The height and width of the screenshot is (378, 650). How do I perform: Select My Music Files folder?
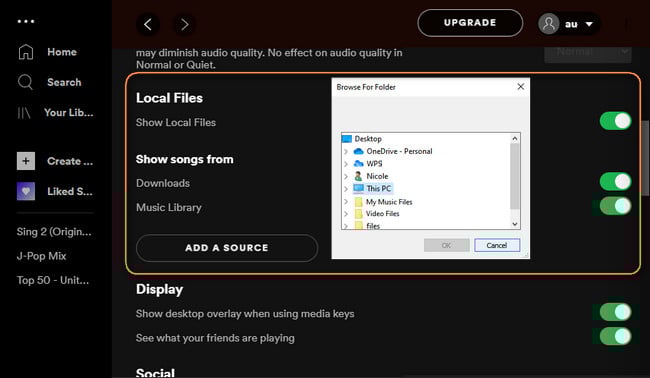tap(389, 202)
